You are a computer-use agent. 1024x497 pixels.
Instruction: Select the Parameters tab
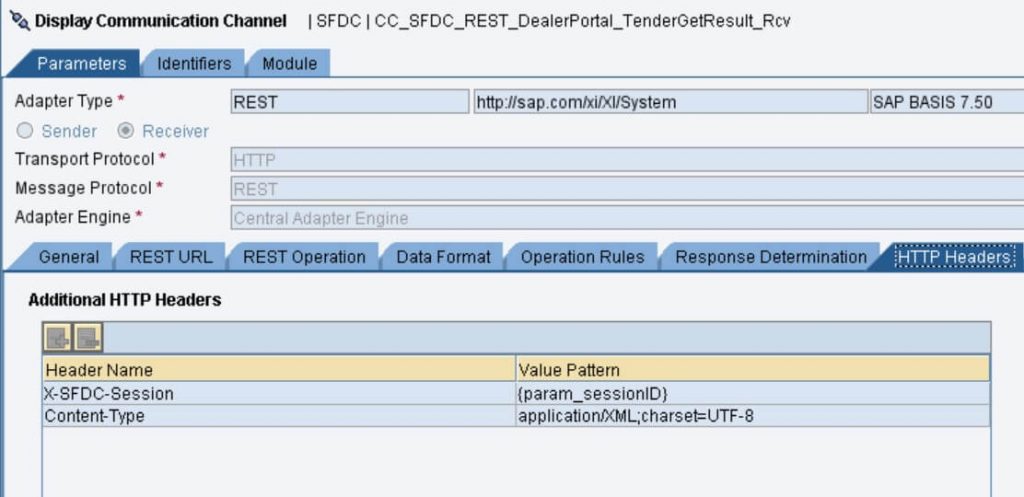coord(81,63)
